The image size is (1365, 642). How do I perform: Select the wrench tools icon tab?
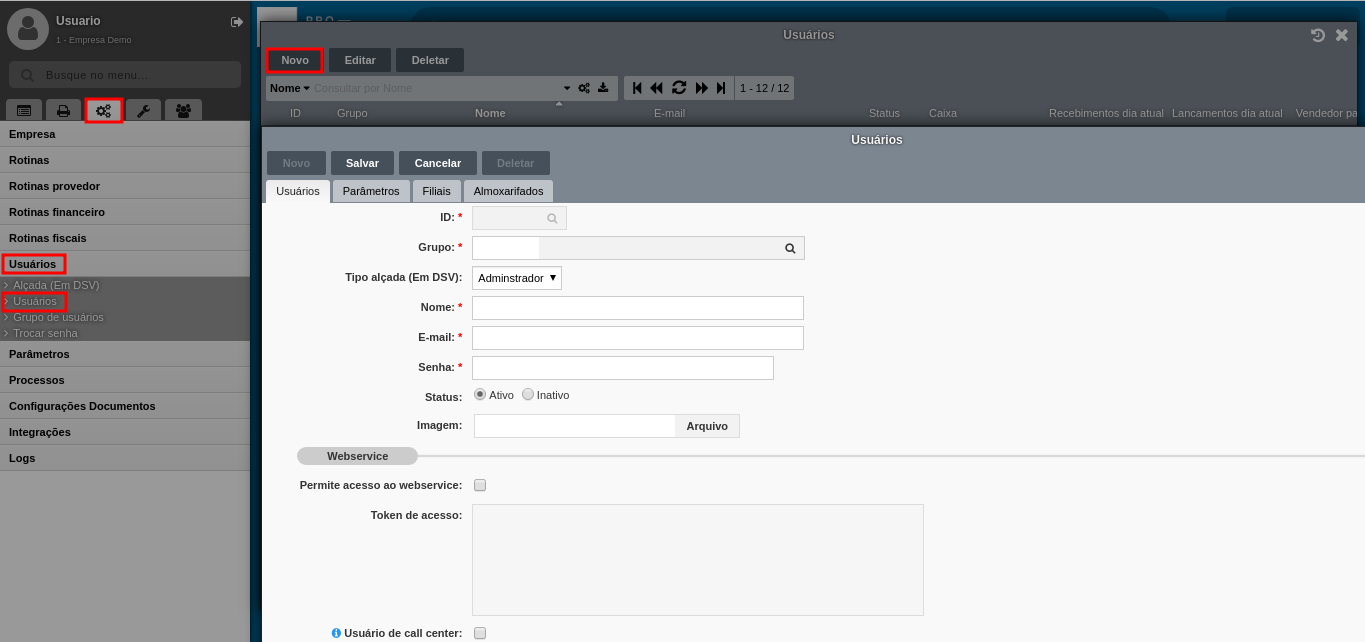tap(143, 110)
